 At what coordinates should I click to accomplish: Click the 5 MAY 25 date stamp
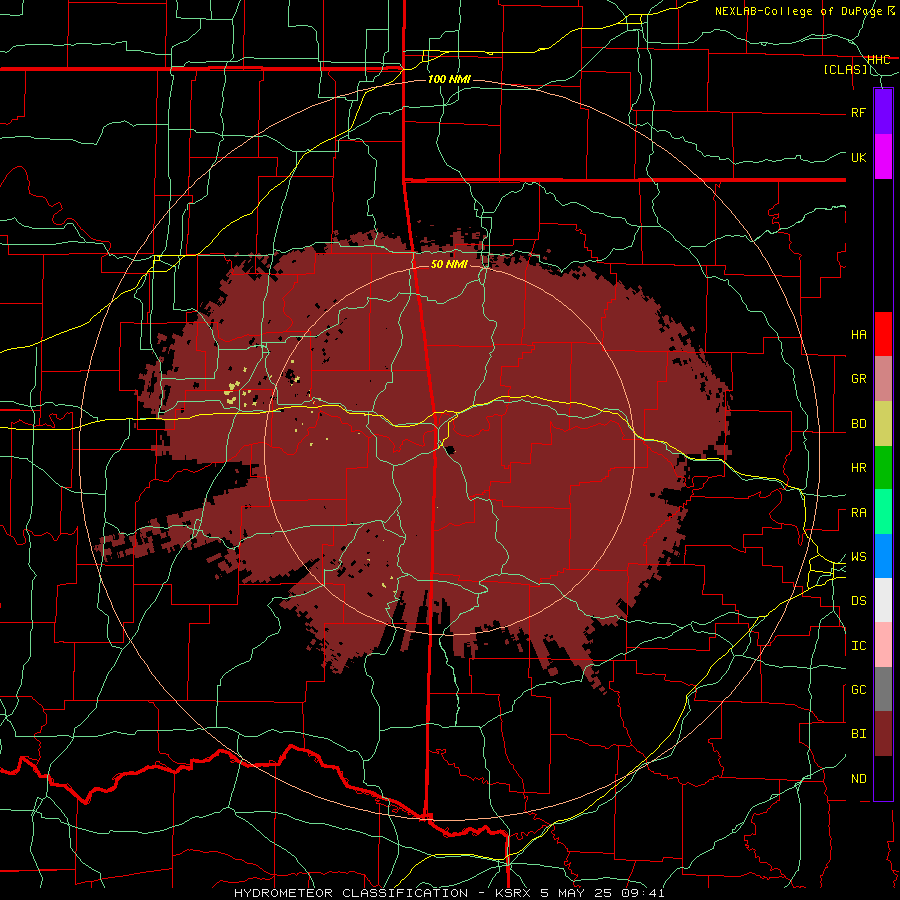click(578, 893)
